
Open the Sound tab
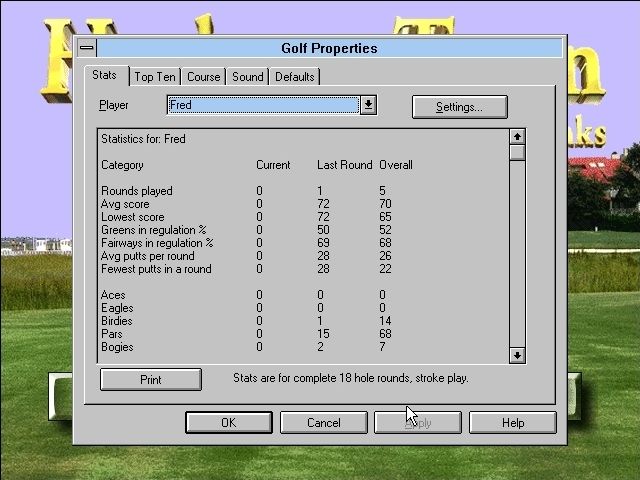pos(248,77)
